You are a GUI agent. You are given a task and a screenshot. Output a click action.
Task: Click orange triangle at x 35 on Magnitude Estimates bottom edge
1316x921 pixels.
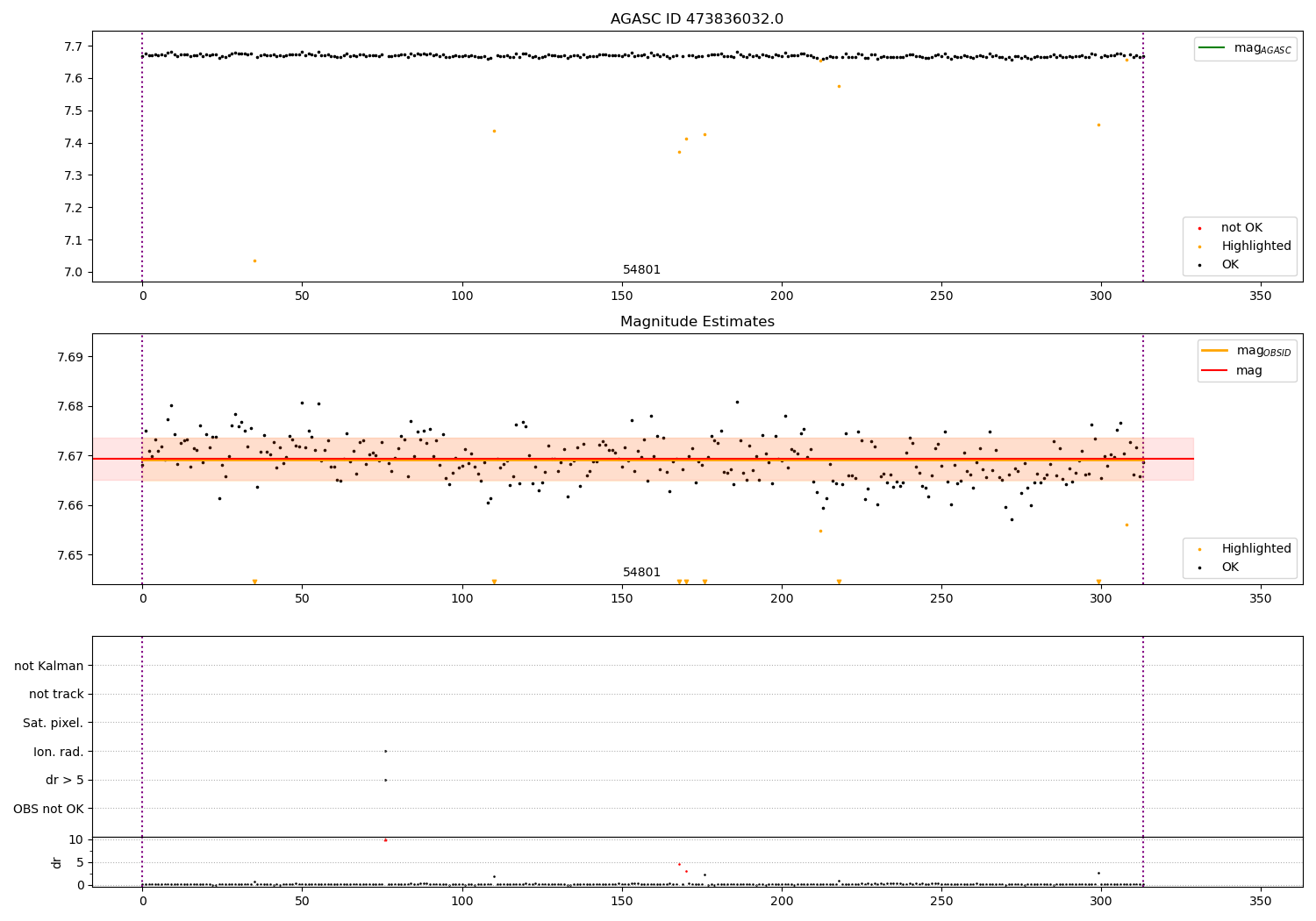tap(254, 582)
